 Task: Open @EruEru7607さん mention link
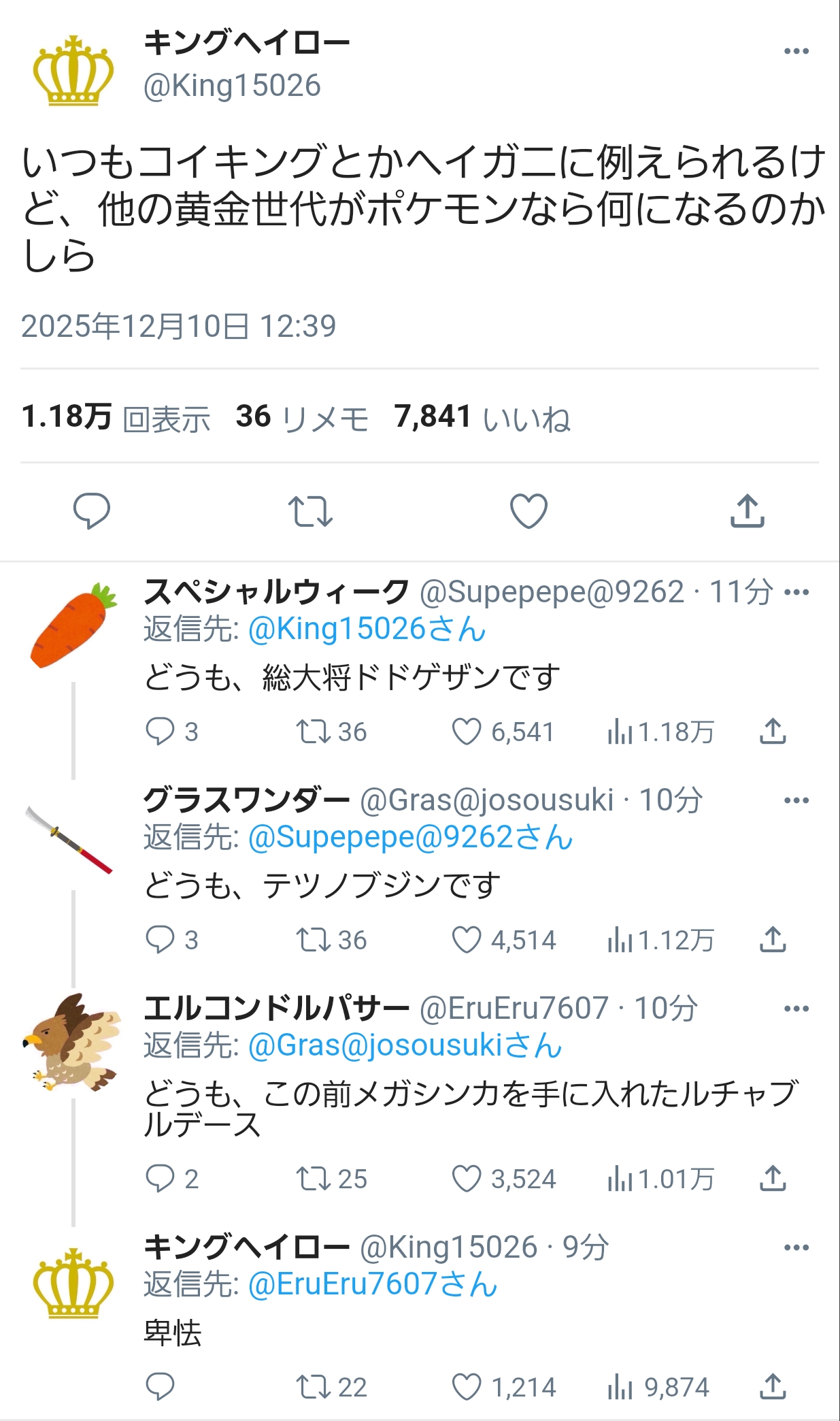[x=373, y=1285]
